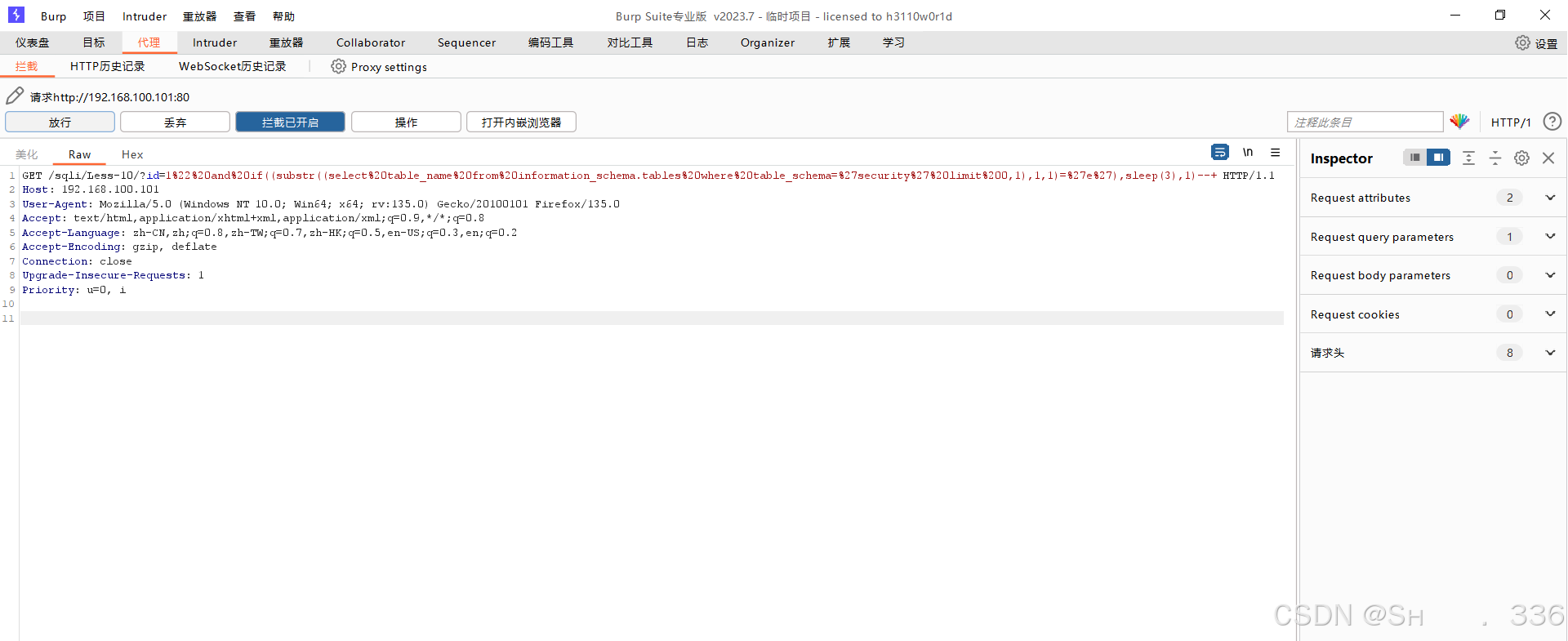Switch Inspector to side-by-side layout view
The image size is (1568, 641).
[x=1438, y=158]
